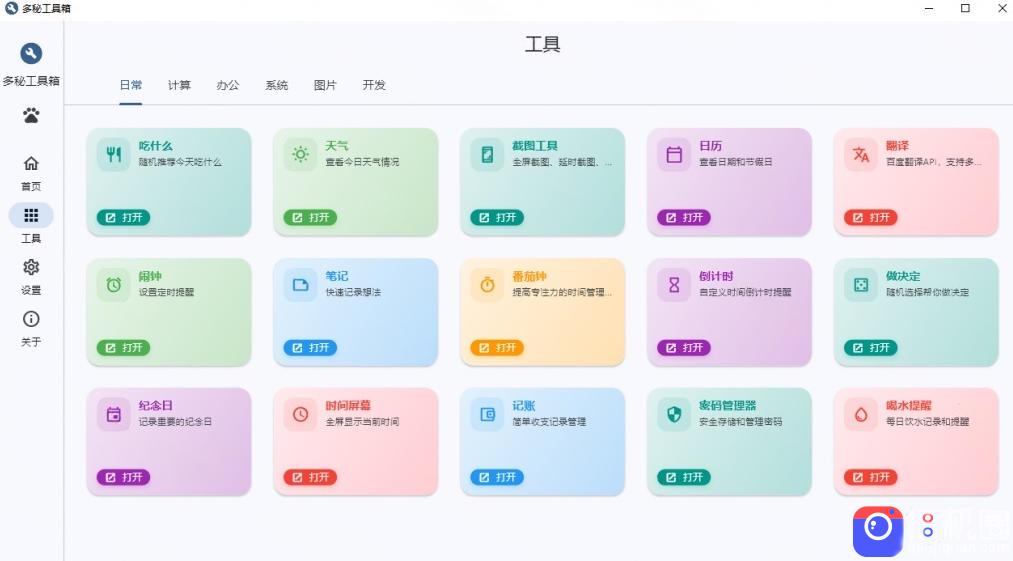Switch to the 开发 tab

(x=374, y=85)
